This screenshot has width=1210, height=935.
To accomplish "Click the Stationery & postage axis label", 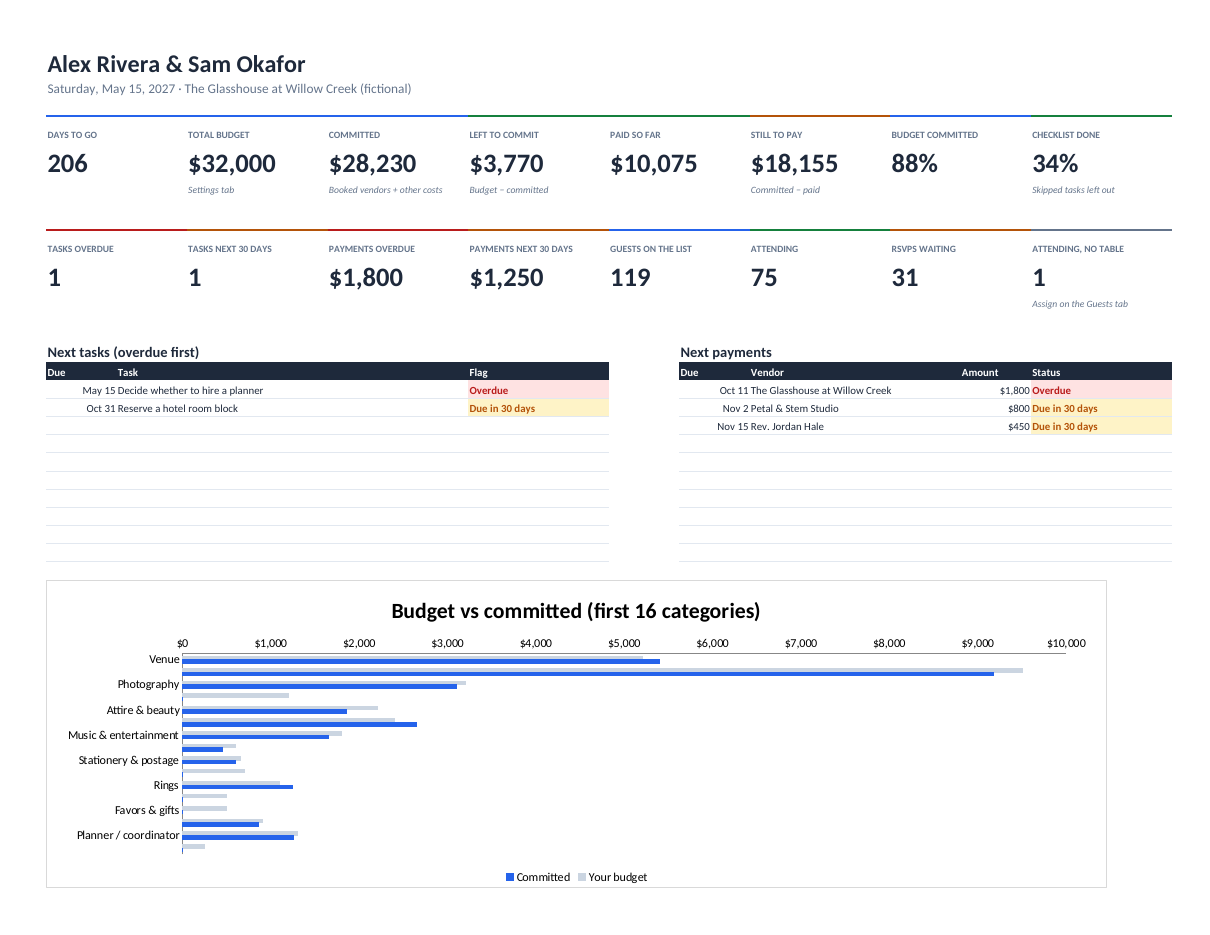I will pos(129,760).
